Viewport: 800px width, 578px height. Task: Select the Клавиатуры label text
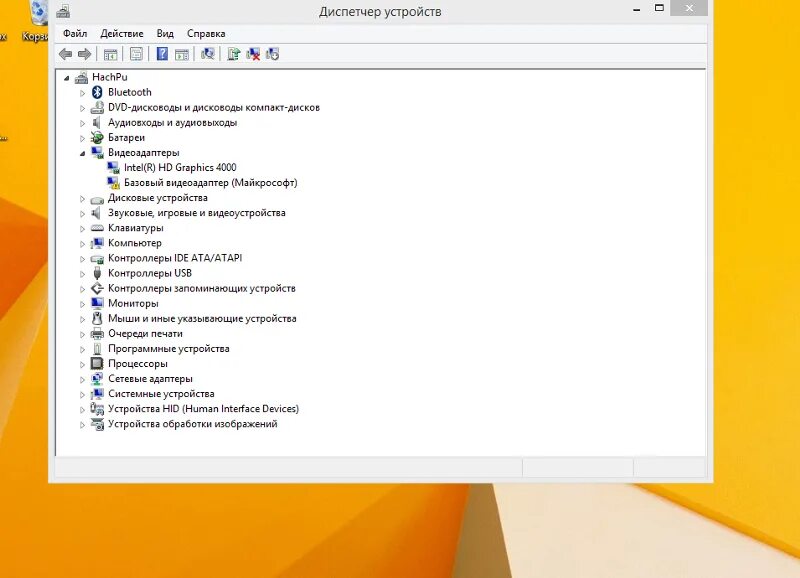click(136, 228)
